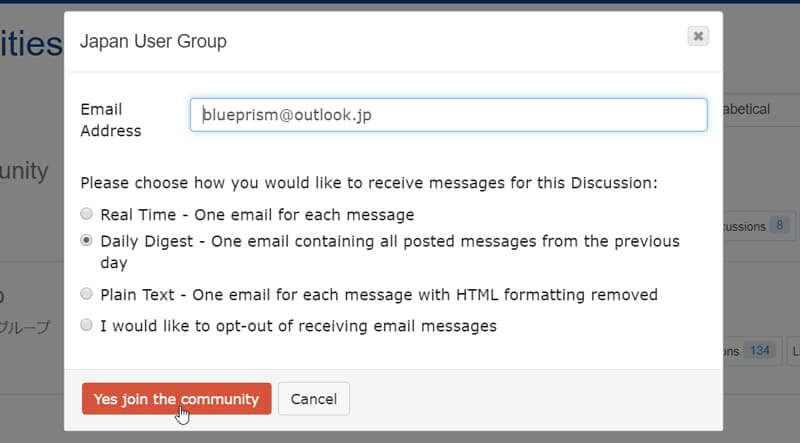The height and width of the screenshot is (443, 800).
Task: Enable opt-out of email messages radio
Action: pos(87,325)
